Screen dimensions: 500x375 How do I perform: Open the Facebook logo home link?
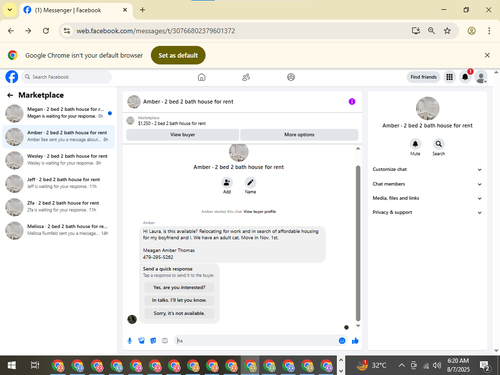12,77
